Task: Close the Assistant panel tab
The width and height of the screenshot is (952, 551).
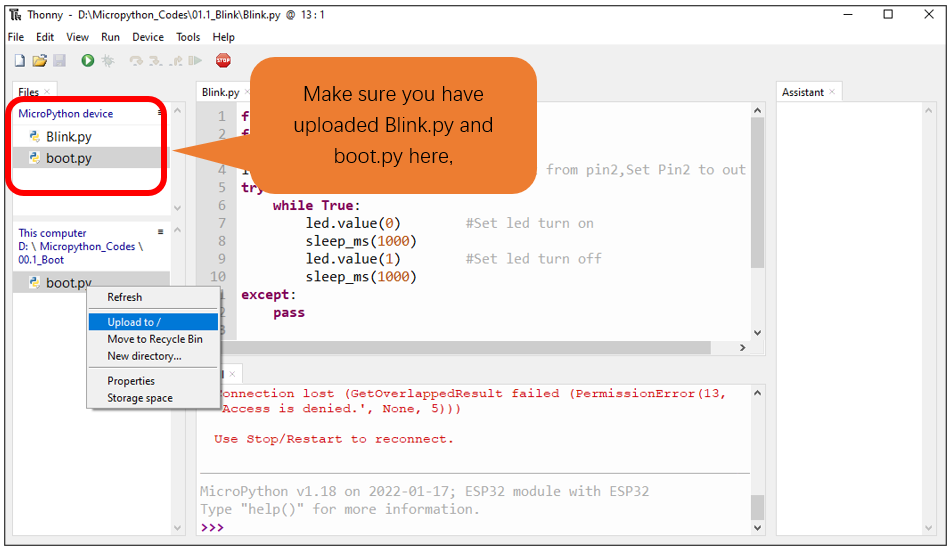Action: 832,92
